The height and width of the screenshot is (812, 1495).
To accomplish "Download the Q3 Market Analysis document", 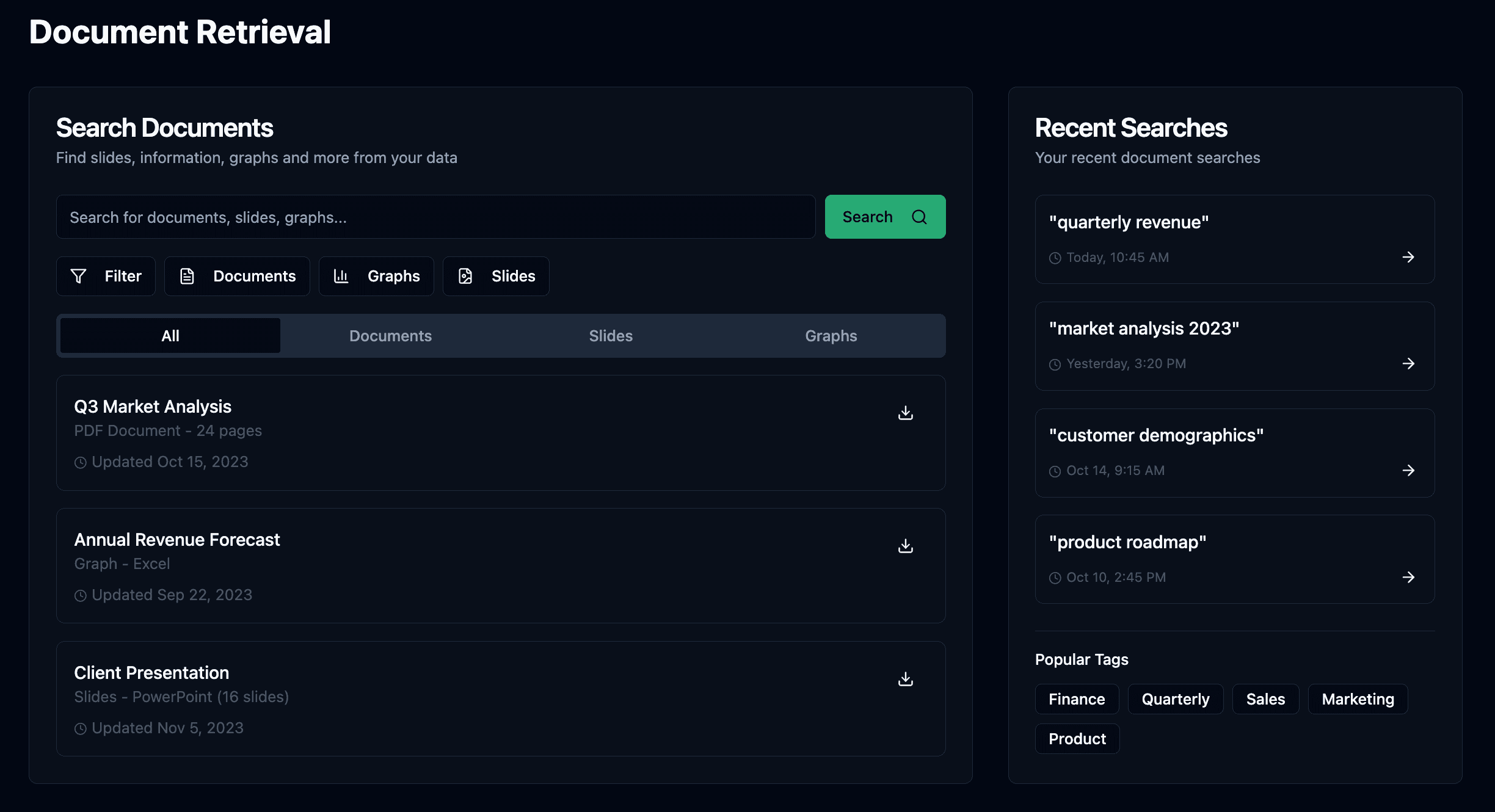I will [906, 413].
